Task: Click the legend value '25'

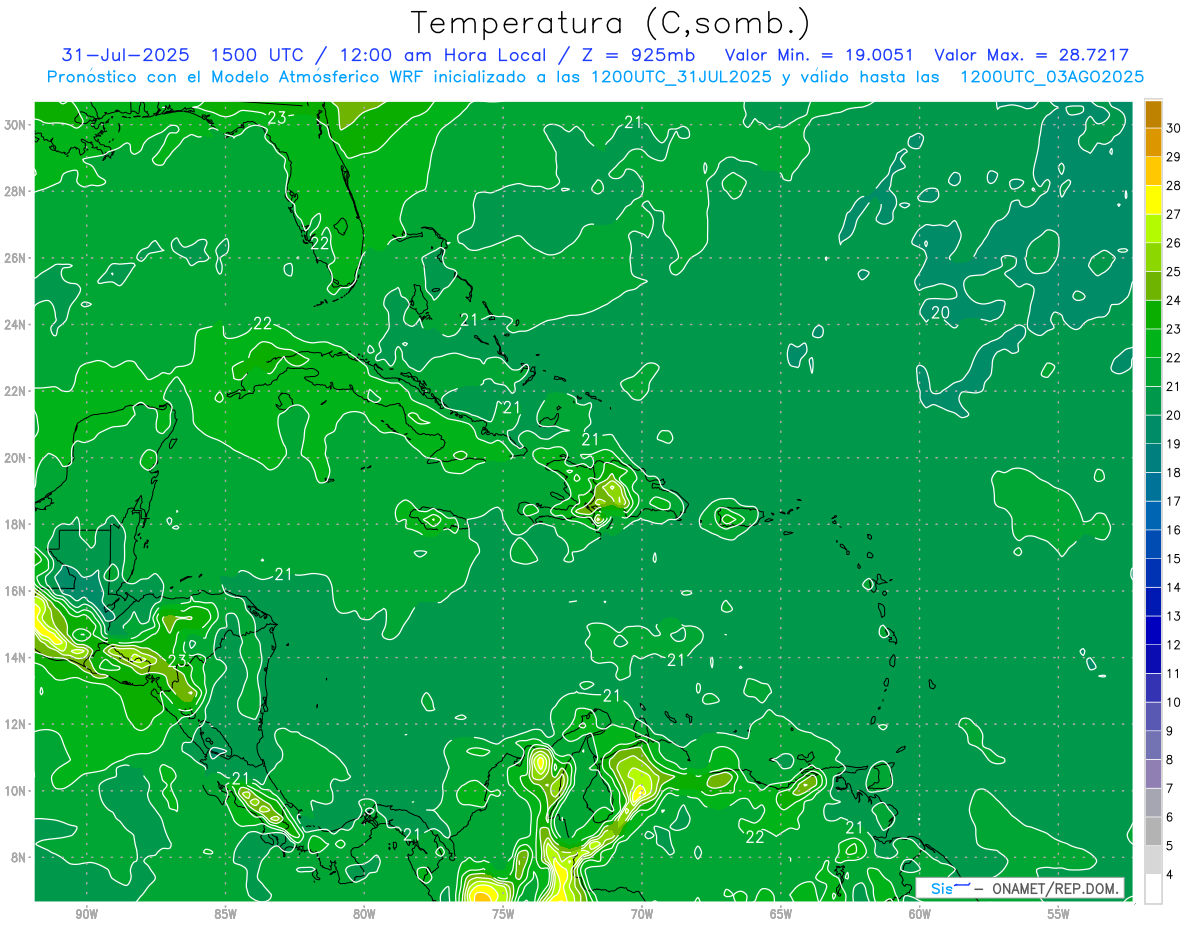Action: click(x=1174, y=272)
